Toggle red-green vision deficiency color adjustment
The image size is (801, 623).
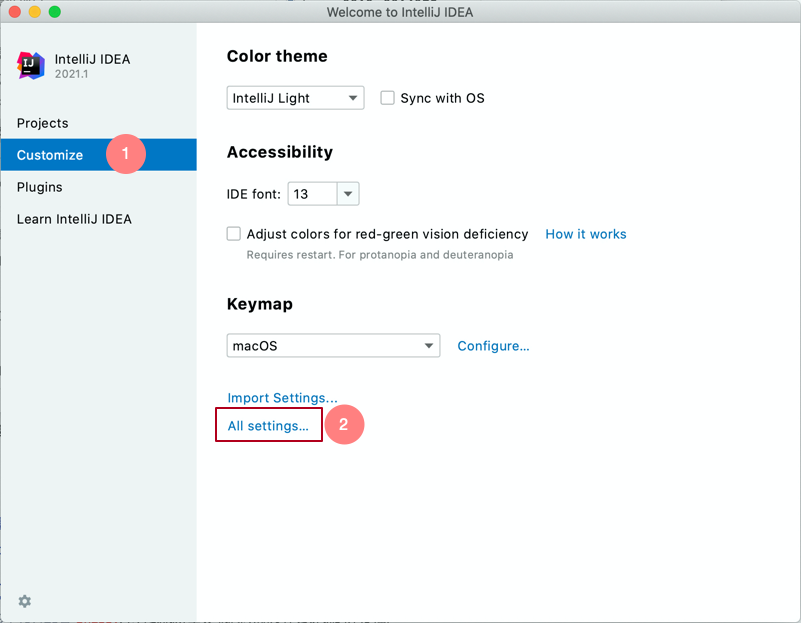pos(234,234)
